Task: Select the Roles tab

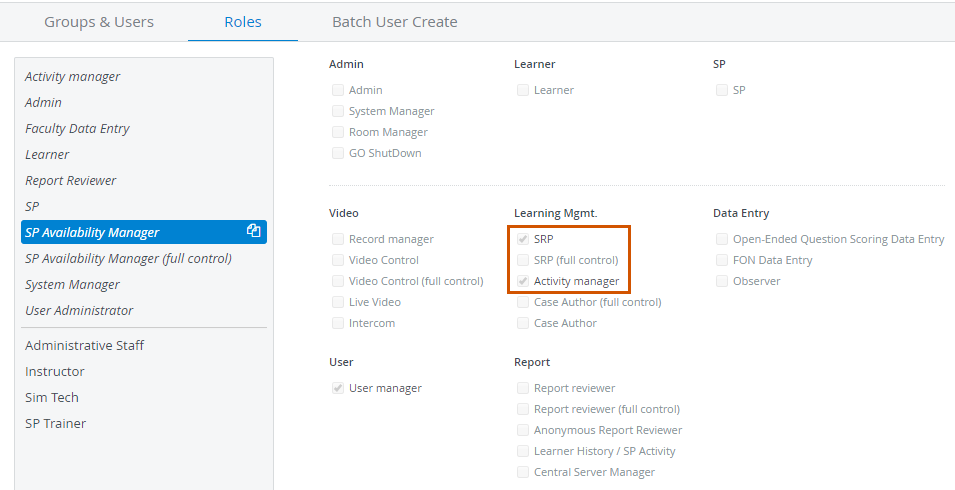Action: pos(243,22)
